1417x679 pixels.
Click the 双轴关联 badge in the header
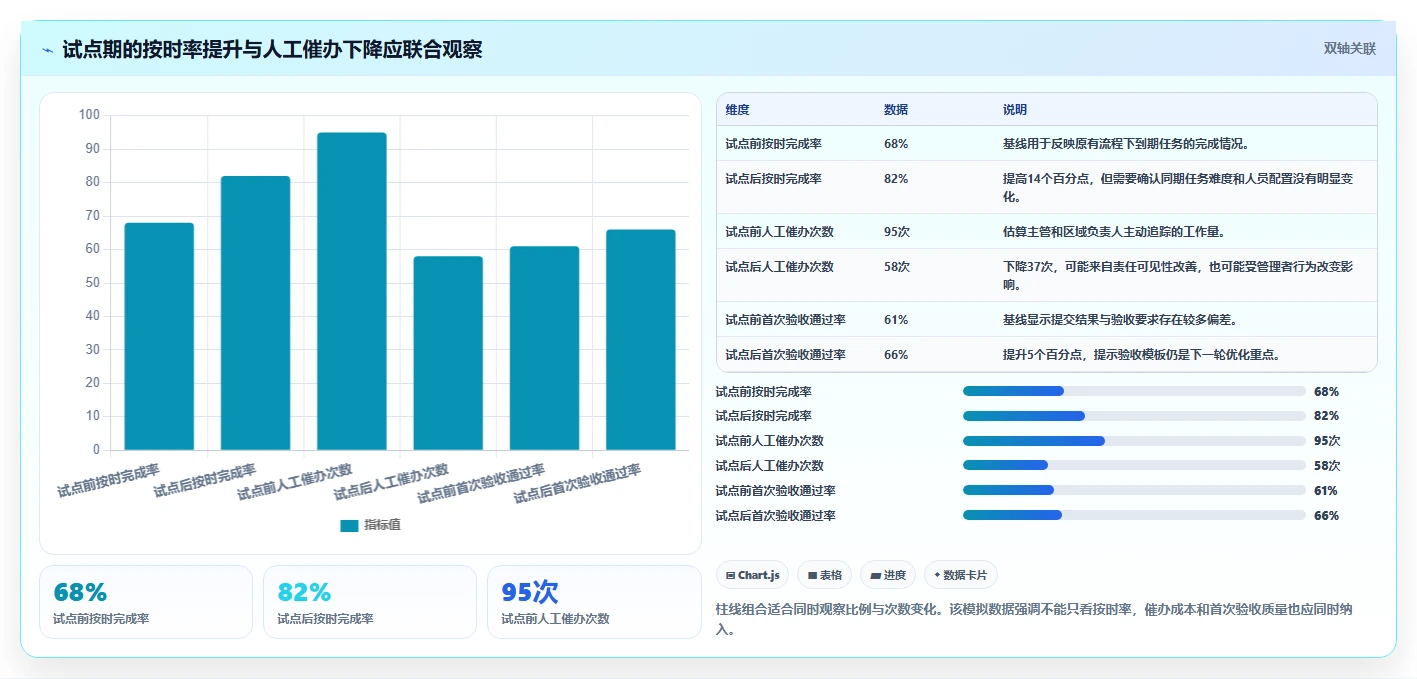point(1350,49)
